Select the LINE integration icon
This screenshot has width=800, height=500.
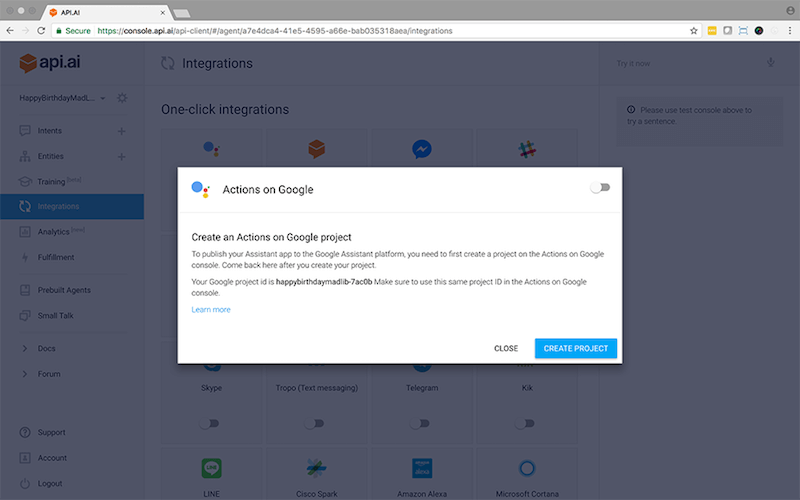(x=211, y=468)
